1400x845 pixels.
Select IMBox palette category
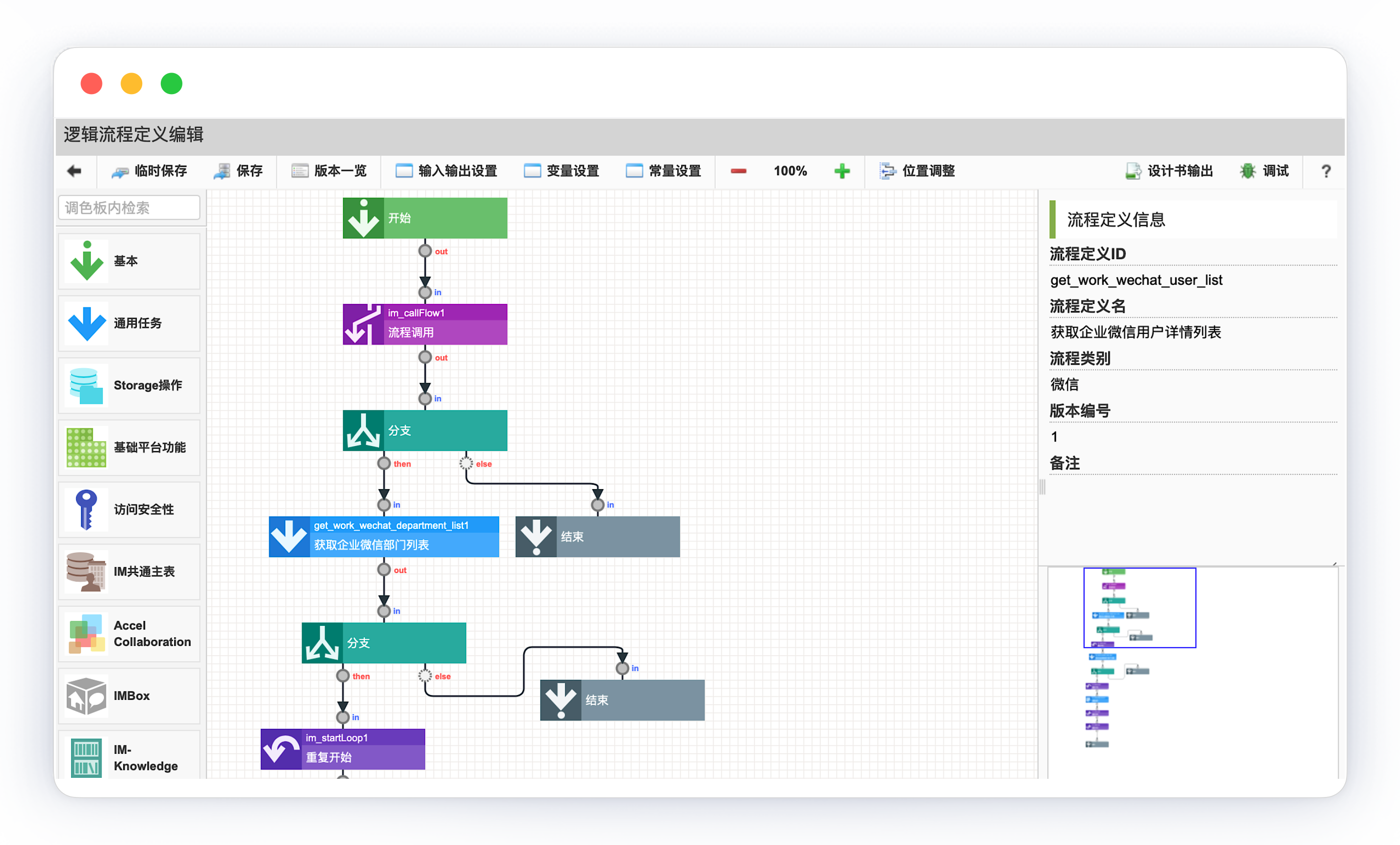tap(129, 696)
